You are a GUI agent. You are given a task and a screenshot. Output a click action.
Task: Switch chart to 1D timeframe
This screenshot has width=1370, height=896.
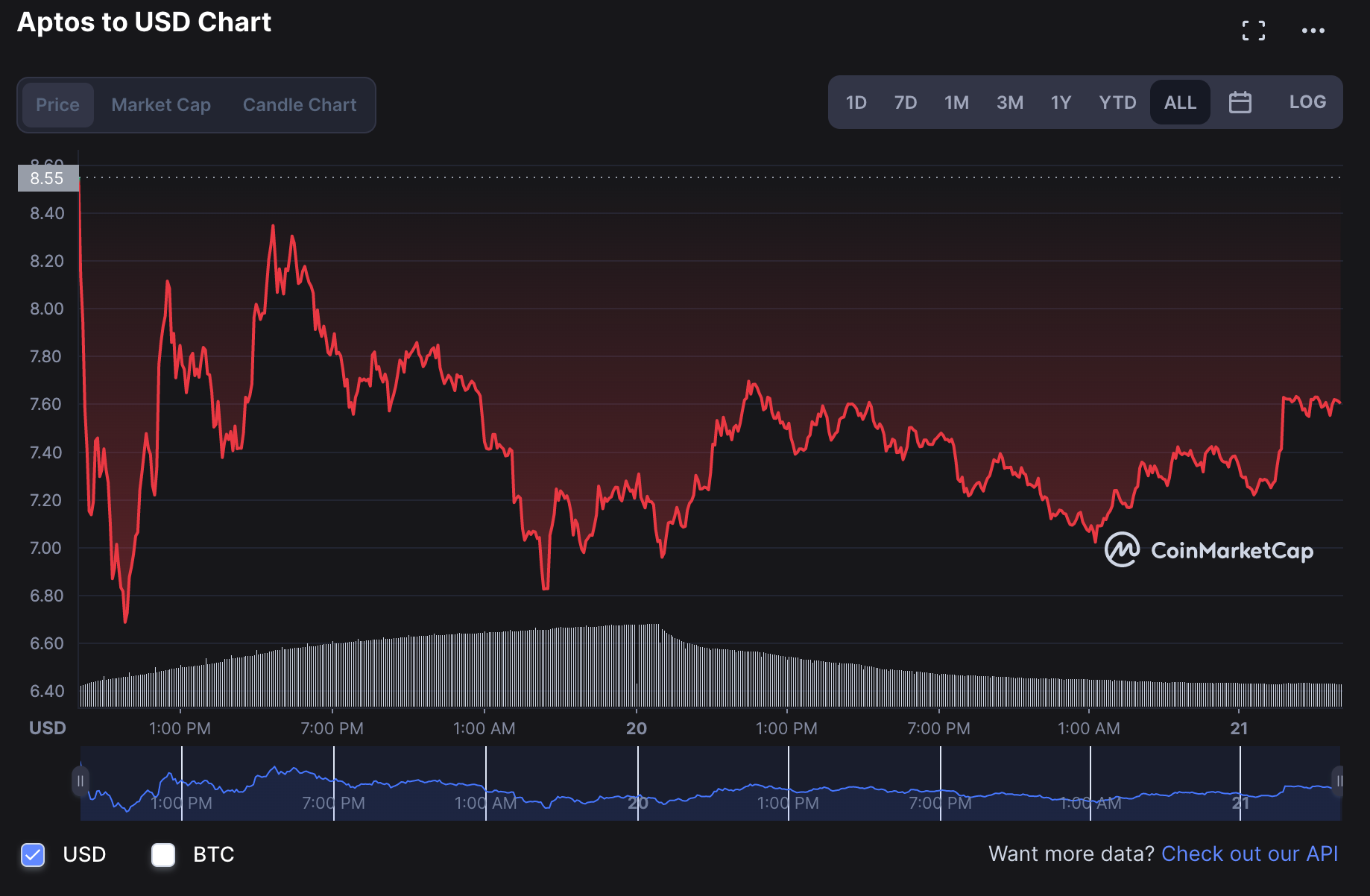click(x=856, y=102)
